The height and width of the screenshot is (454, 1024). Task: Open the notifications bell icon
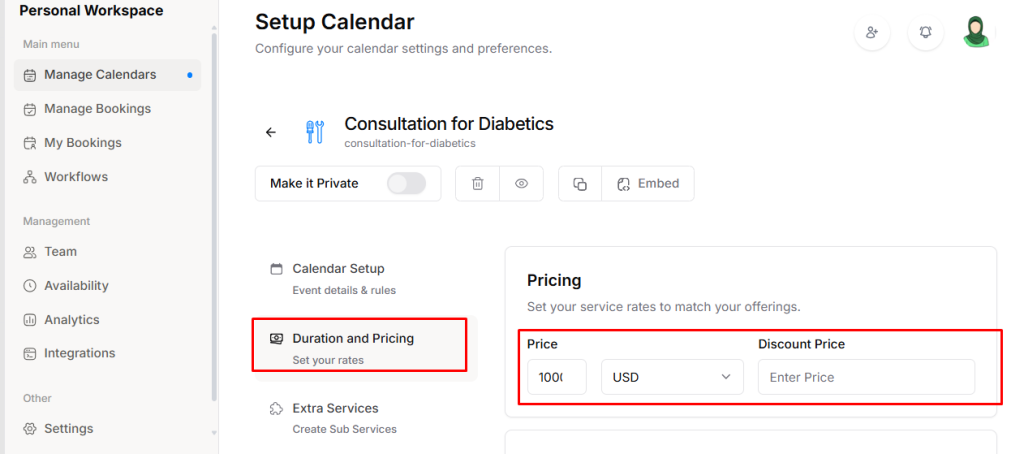[926, 33]
